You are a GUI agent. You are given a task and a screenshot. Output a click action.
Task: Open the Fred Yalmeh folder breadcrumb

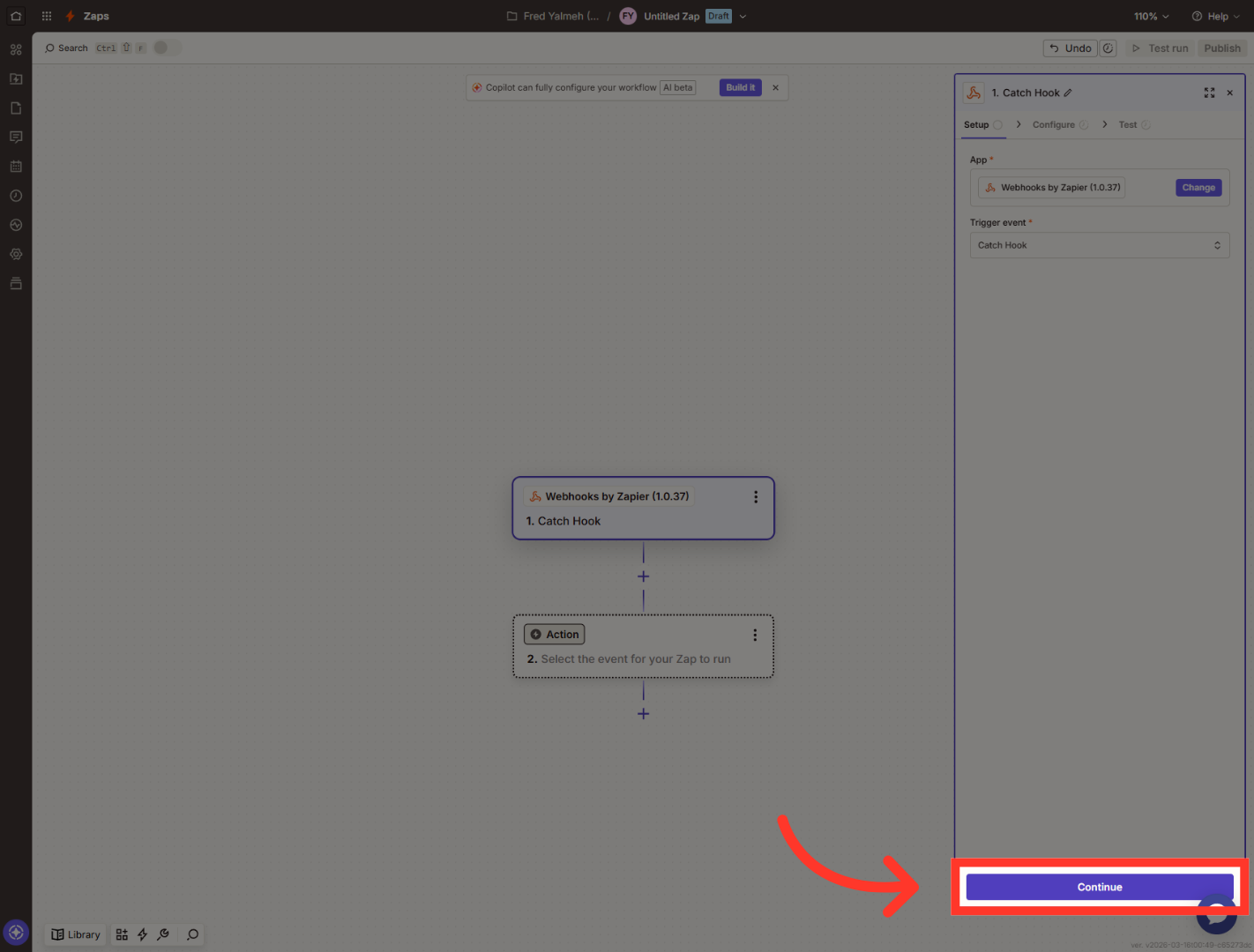(x=553, y=16)
